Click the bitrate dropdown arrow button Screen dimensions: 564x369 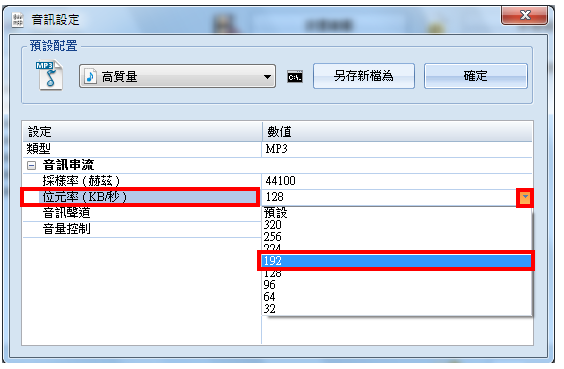525,197
